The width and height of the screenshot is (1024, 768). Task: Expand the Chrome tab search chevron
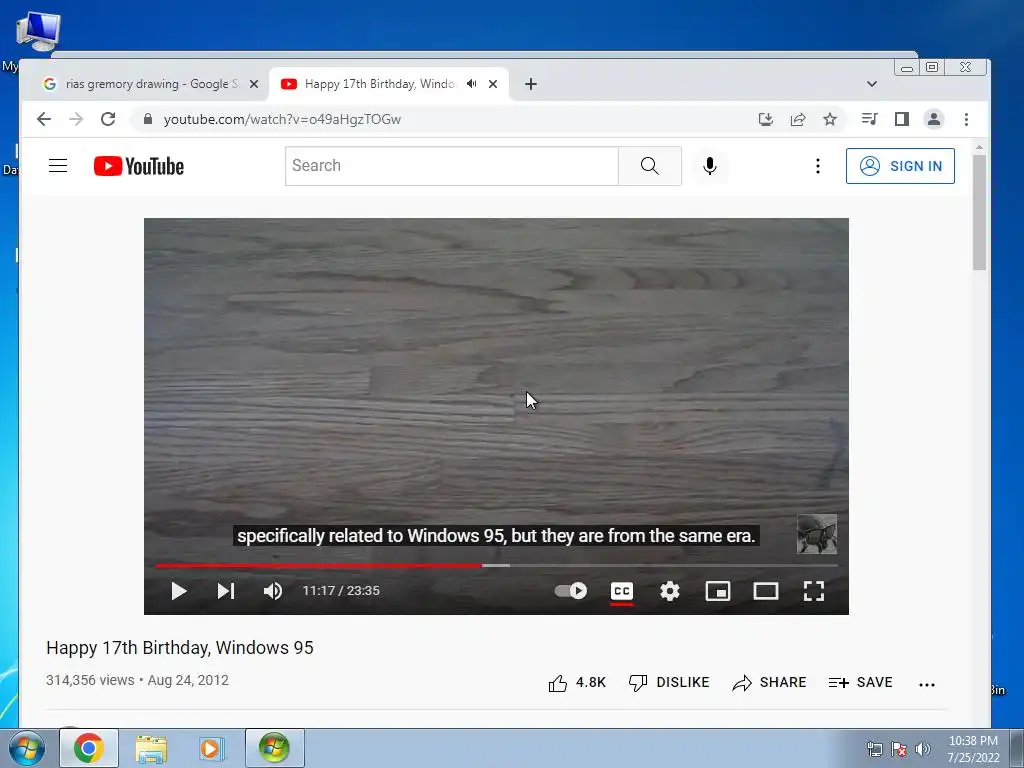click(x=871, y=84)
